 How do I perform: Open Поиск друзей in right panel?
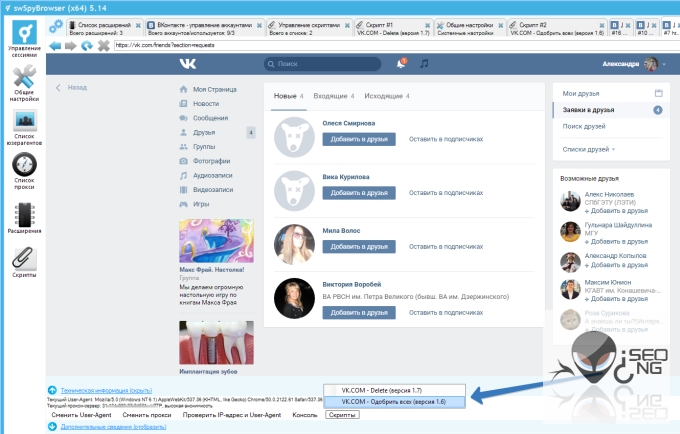[x=584, y=126]
